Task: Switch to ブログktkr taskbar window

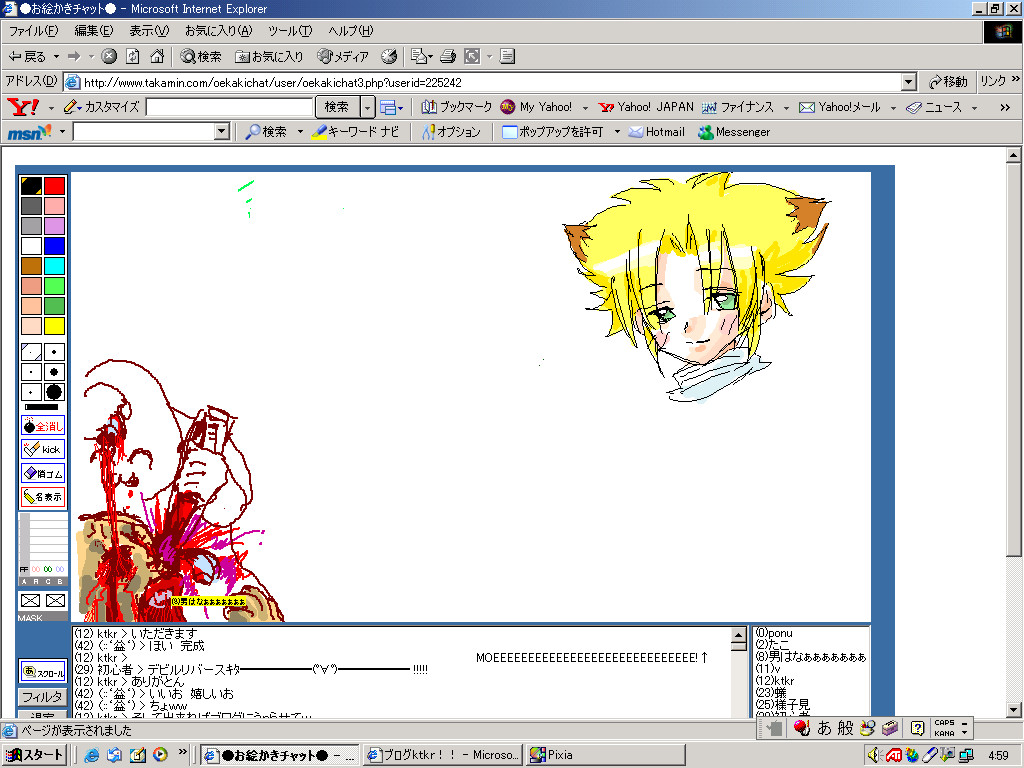Action: click(443, 755)
